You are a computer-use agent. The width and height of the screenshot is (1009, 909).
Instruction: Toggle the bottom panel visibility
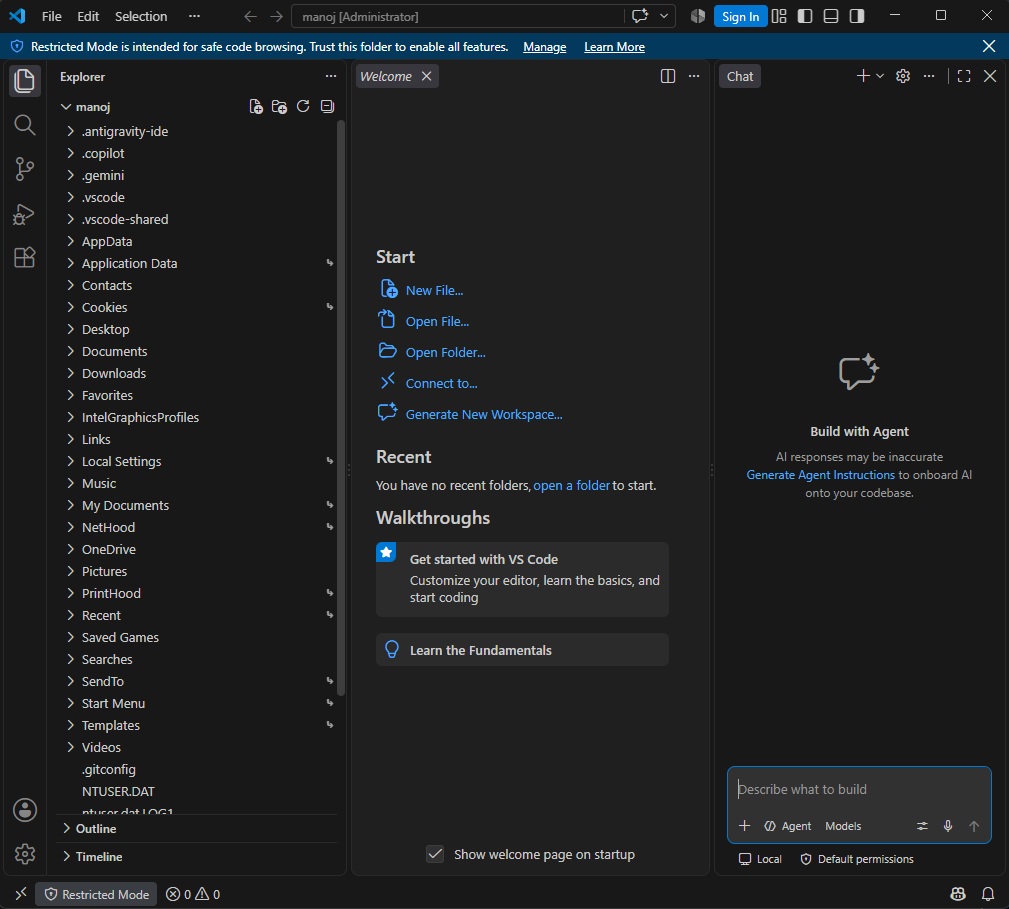point(831,16)
